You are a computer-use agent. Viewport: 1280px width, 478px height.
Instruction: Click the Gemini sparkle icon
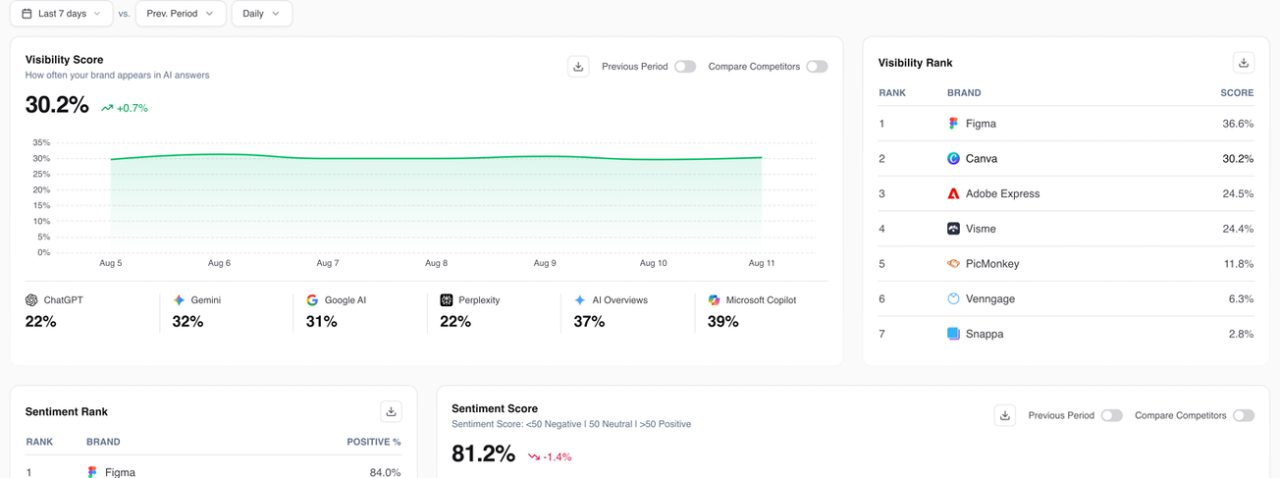(179, 300)
